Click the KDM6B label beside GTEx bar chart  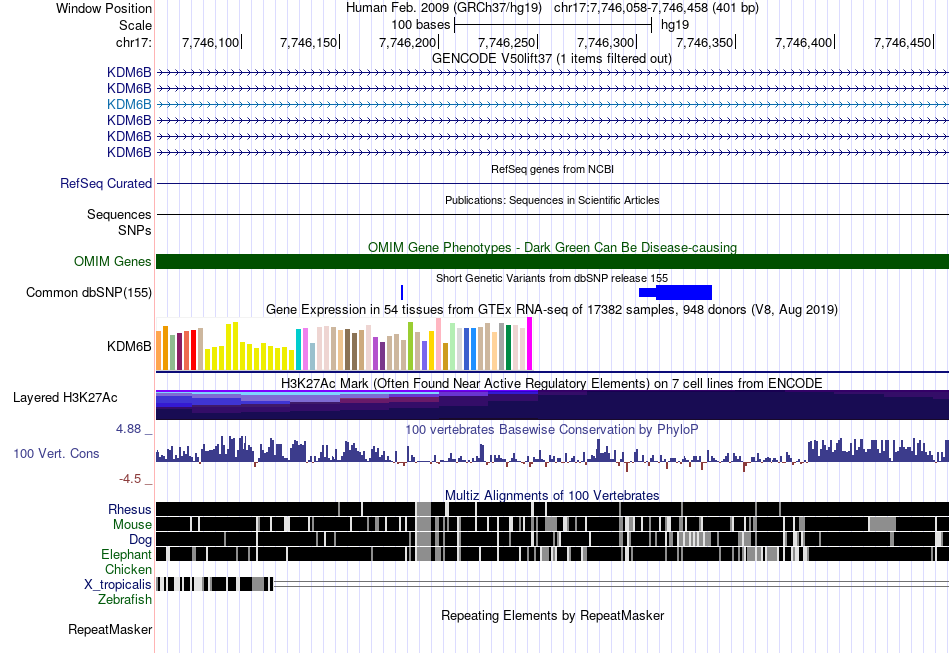click(x=129, y=346)
